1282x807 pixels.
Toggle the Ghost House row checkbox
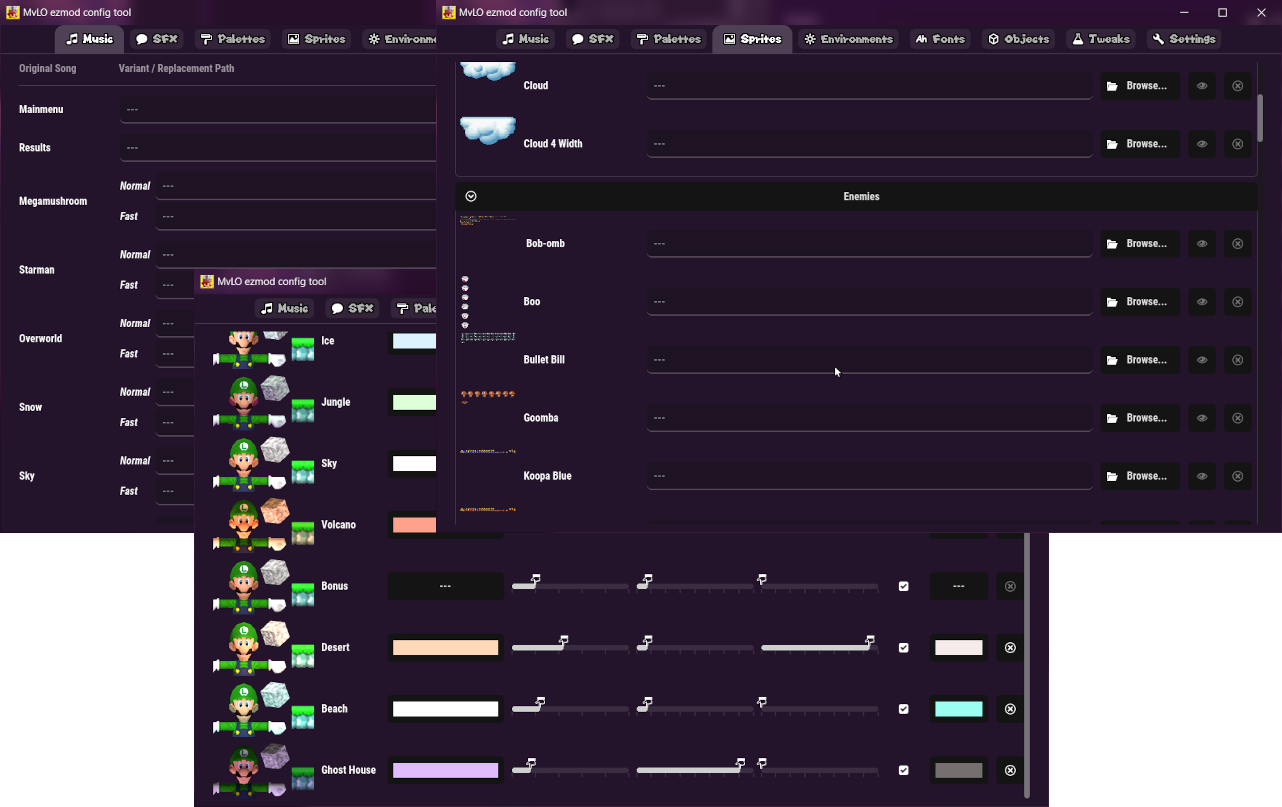[x=904, y=770]
